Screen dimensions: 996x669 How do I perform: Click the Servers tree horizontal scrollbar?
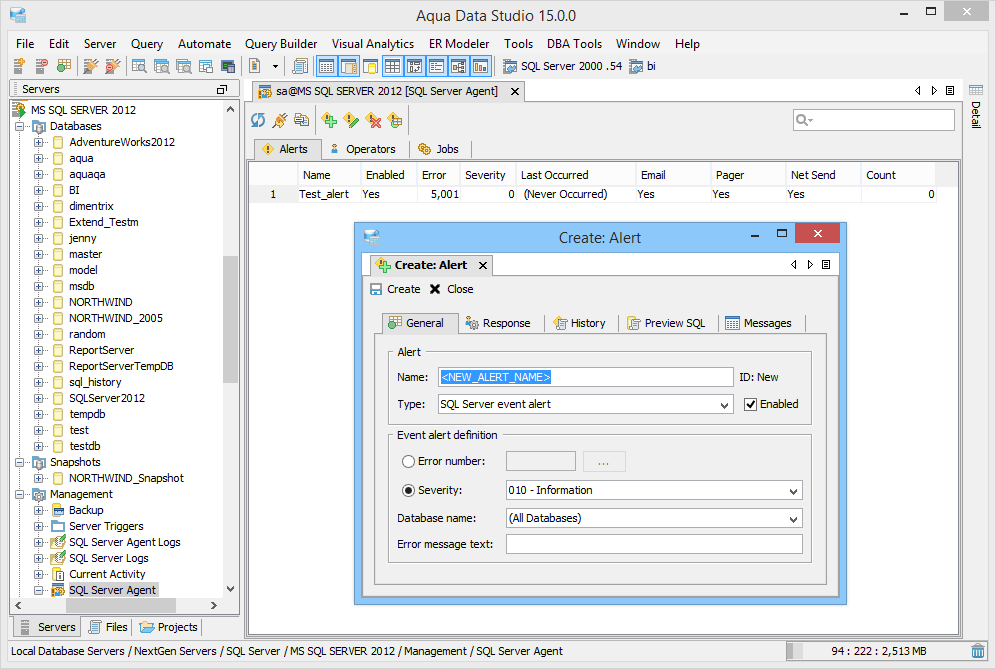point(121,605)
